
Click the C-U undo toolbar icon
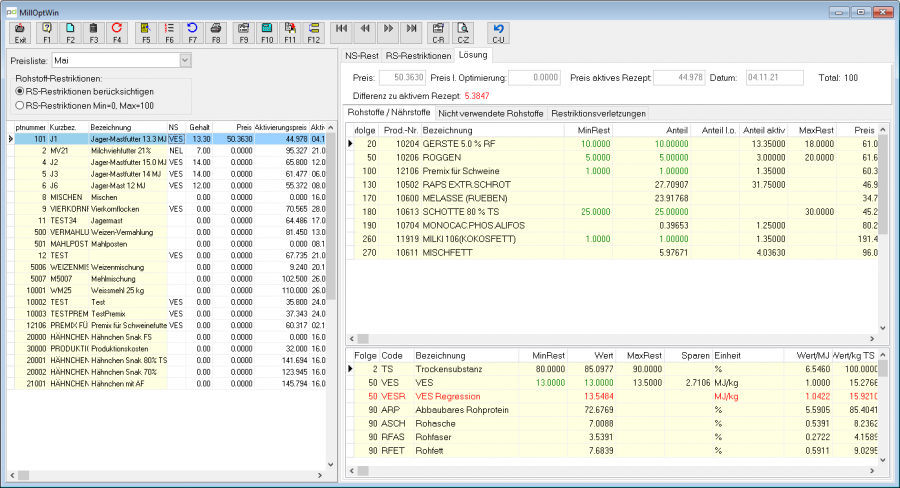[498, 33]
